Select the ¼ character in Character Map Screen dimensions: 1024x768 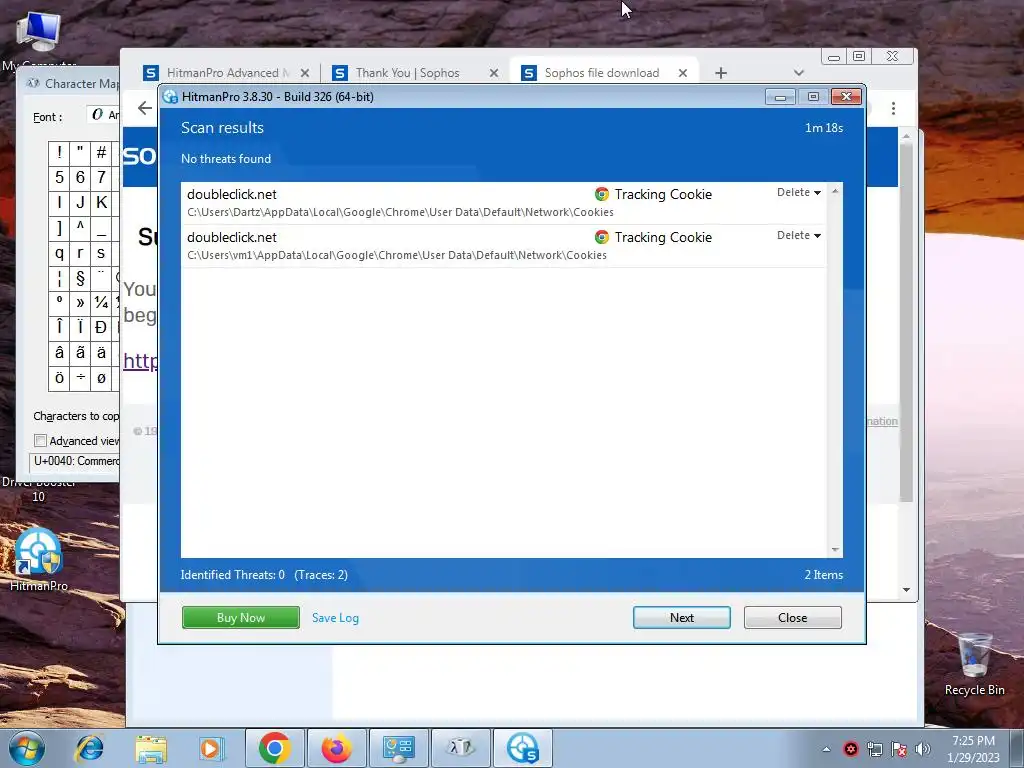pyautogui.click(x=101, y=302)
